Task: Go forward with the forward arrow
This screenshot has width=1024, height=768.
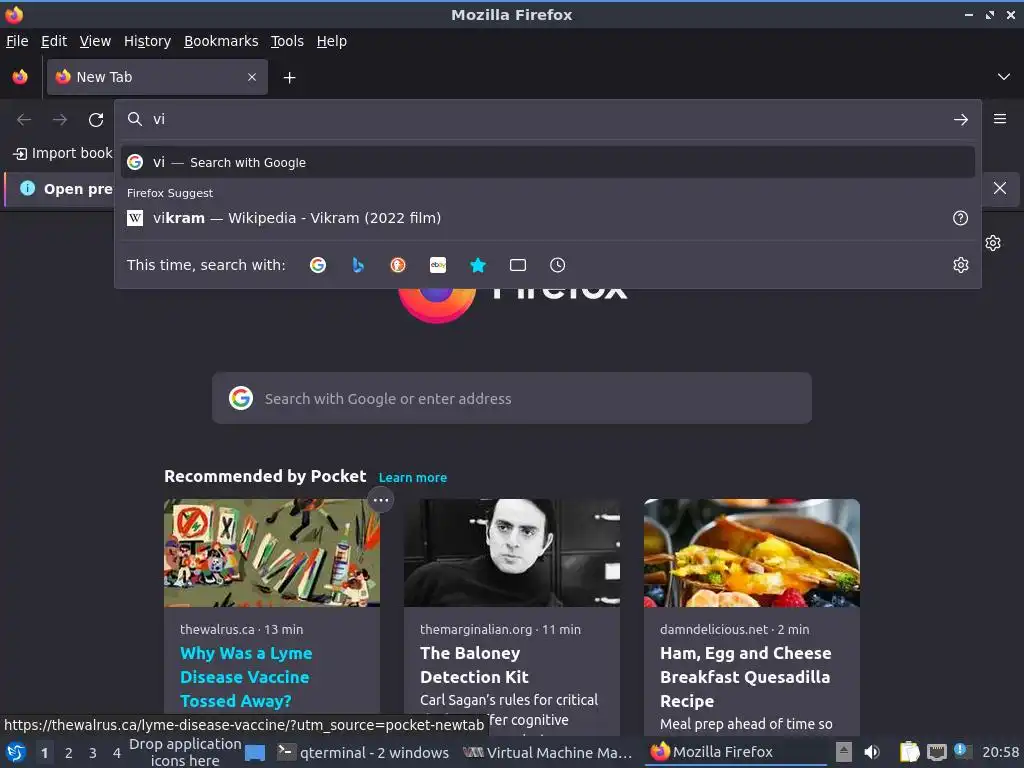Action: pyautogui.click(x=59, y=120)
